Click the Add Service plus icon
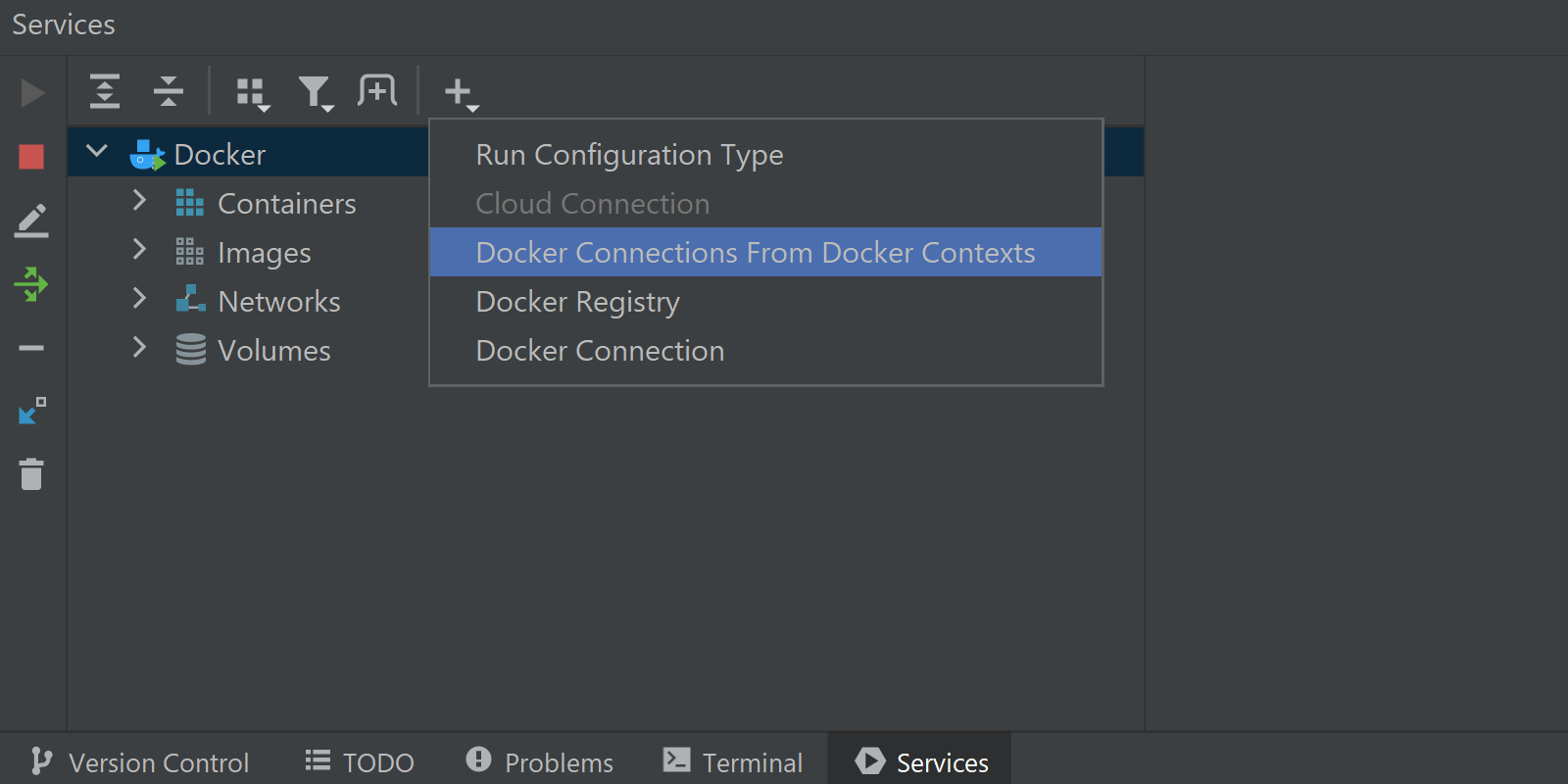Screen dimensions: 1568x784 tap(460, 93)
